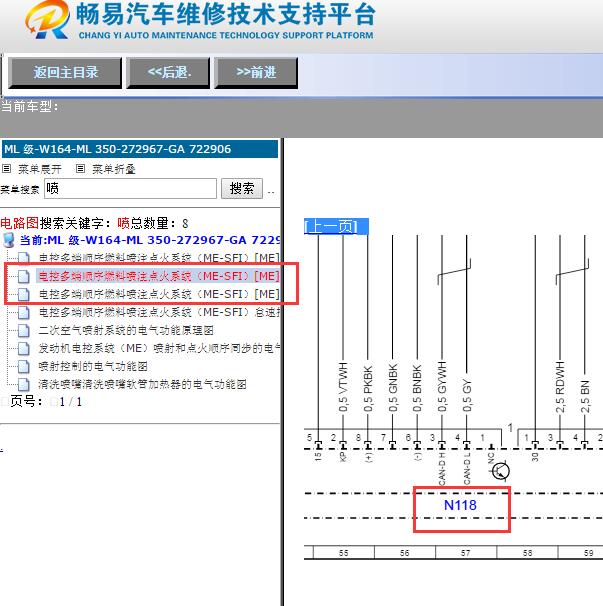Open the ME-SFI 怠速 diagram entry
This screenshot has width=603, height=606.
pyautogui.click(x=159, y=312)
